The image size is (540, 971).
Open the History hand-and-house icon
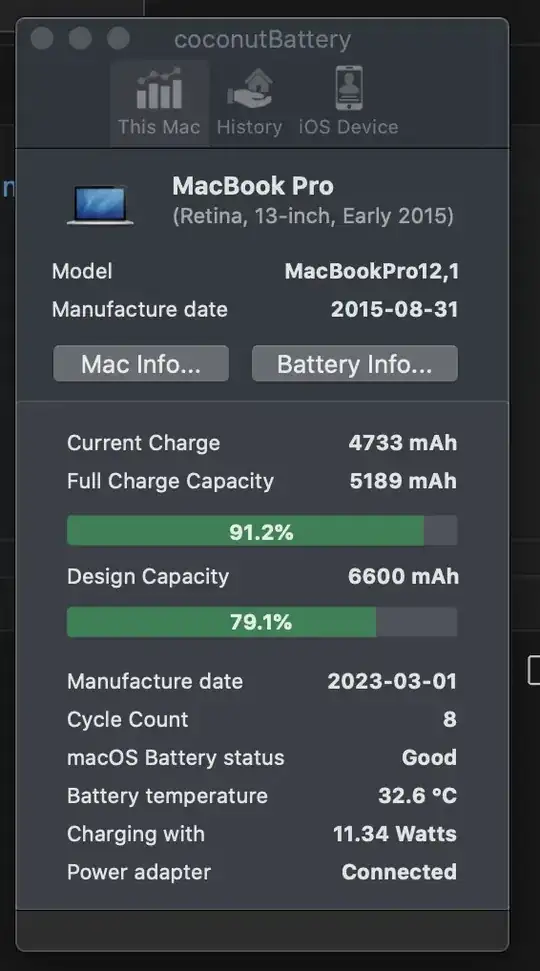tap(249, 89)
